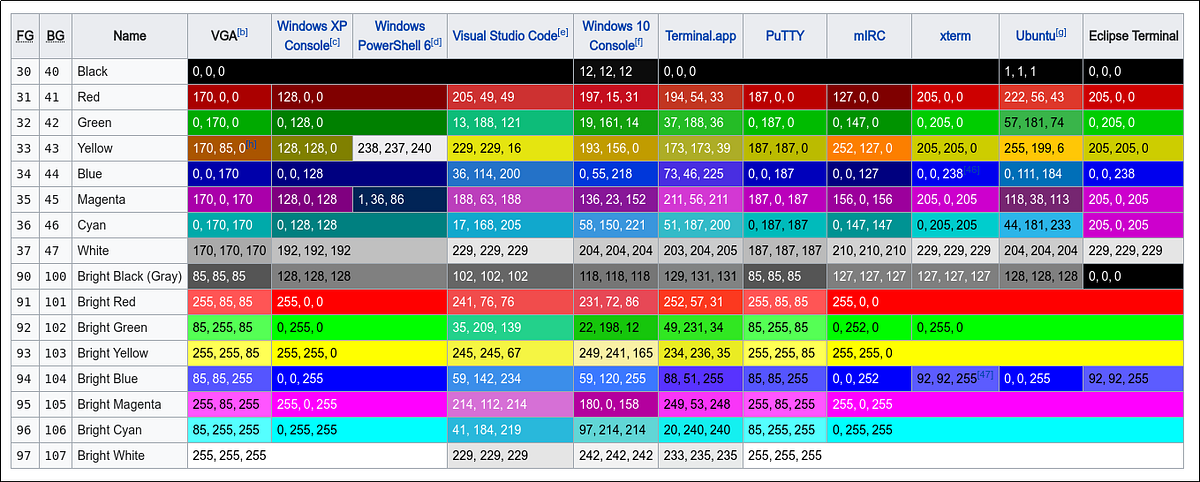Viewport: 1200px width, 482px height.
Task: Click BG code 107 in Bright White row
Action: [x=56, y=455]
